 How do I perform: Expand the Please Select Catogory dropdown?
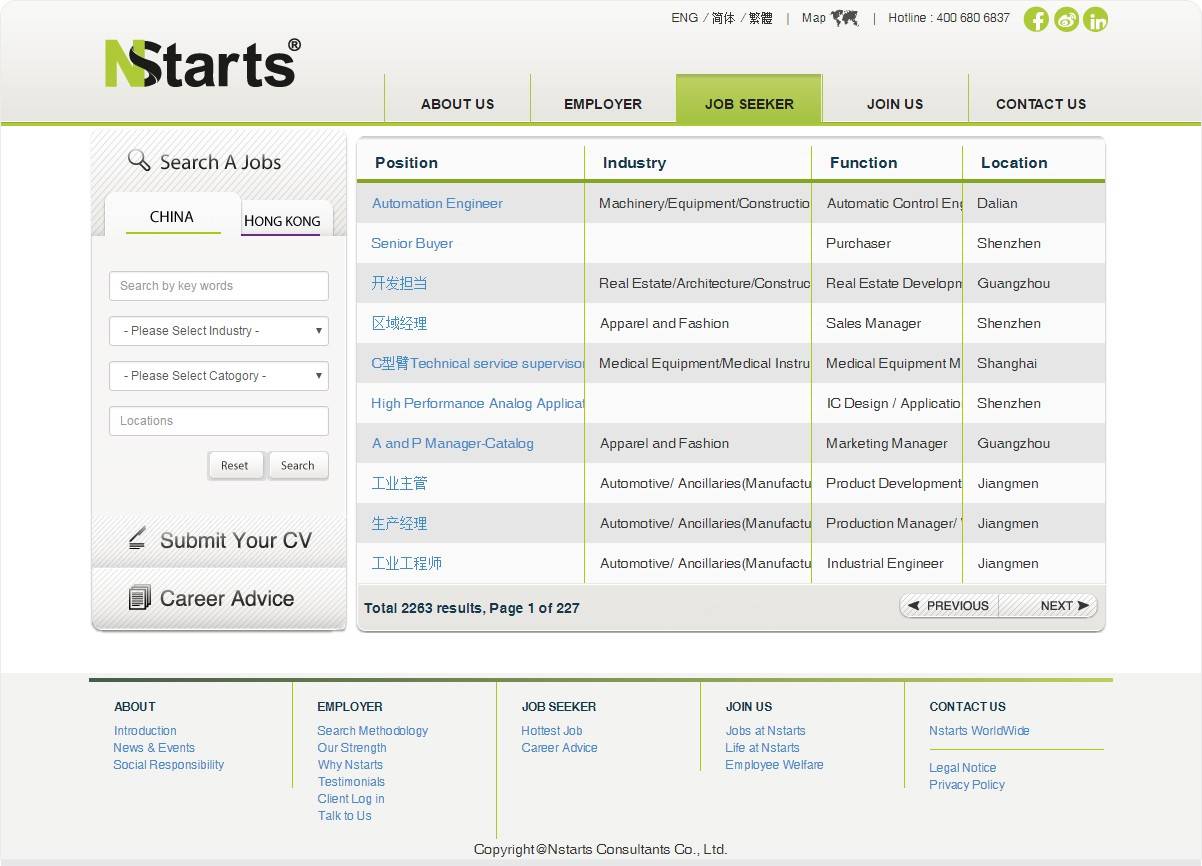219,376
